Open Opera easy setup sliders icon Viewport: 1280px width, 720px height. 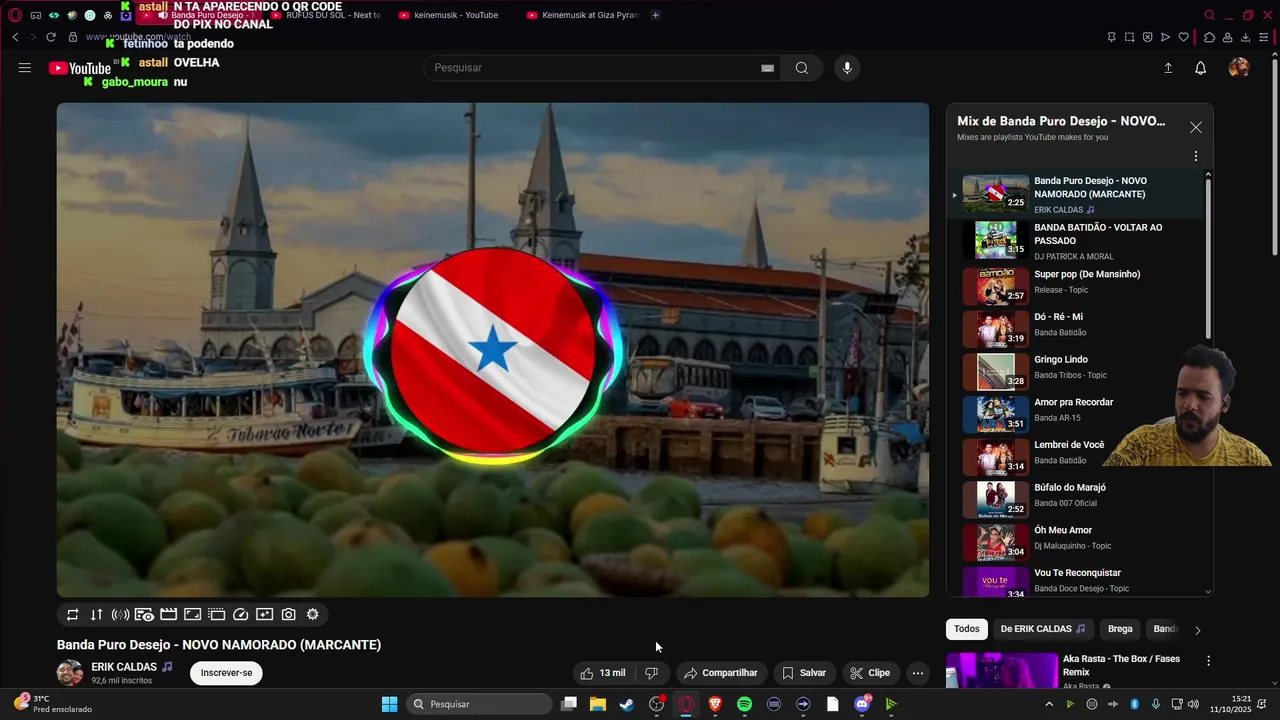[1264, 37]
